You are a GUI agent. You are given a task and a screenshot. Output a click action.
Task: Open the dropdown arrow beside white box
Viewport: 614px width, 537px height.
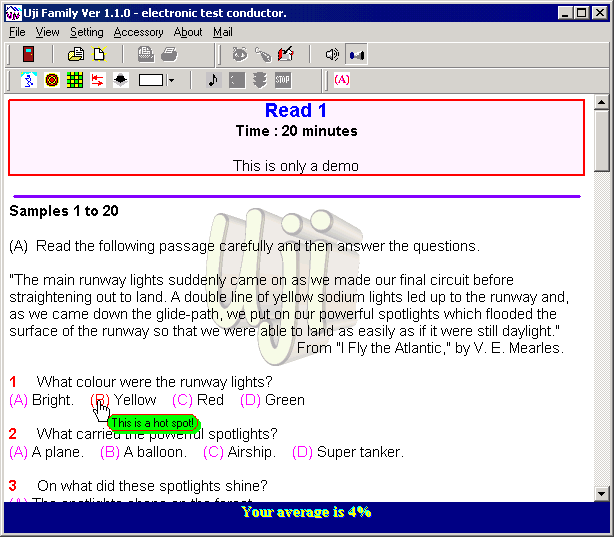[x=172, y=80]
